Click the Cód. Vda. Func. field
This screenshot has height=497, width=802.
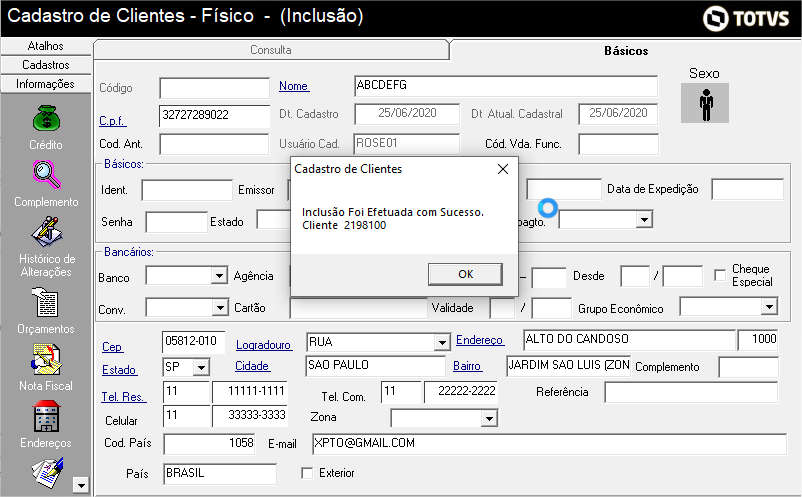point(618,144)
